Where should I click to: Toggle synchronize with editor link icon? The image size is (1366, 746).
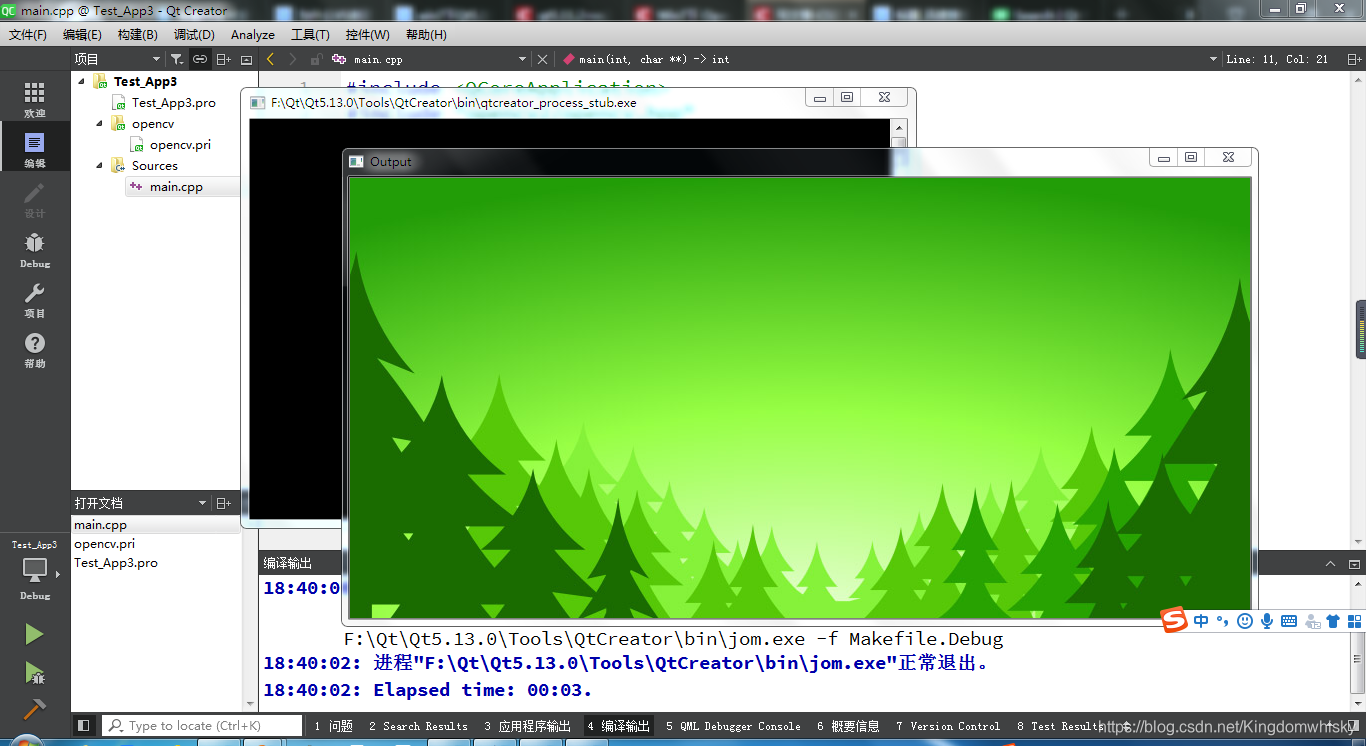(x=200, y=59)
